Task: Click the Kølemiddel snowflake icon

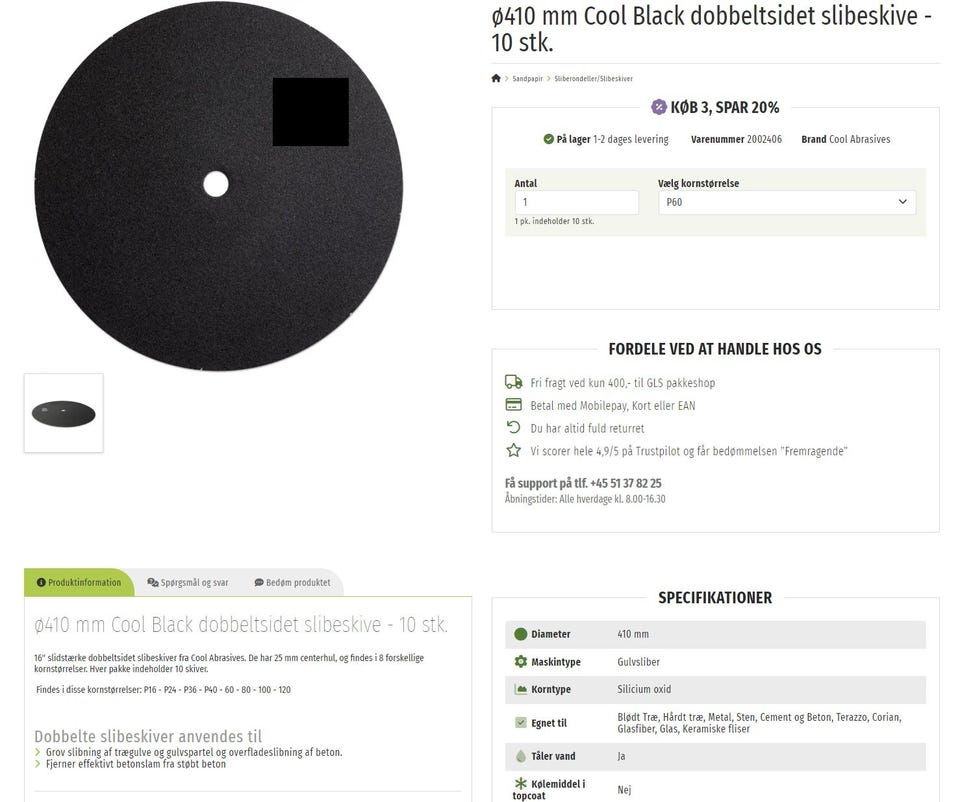Action: (520, 783)
